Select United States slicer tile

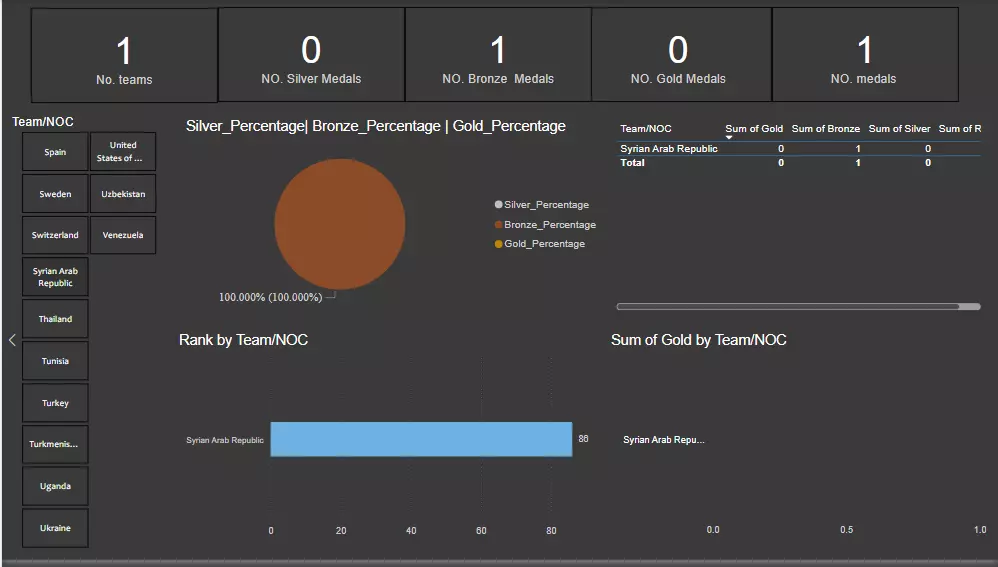coord(123,151)
